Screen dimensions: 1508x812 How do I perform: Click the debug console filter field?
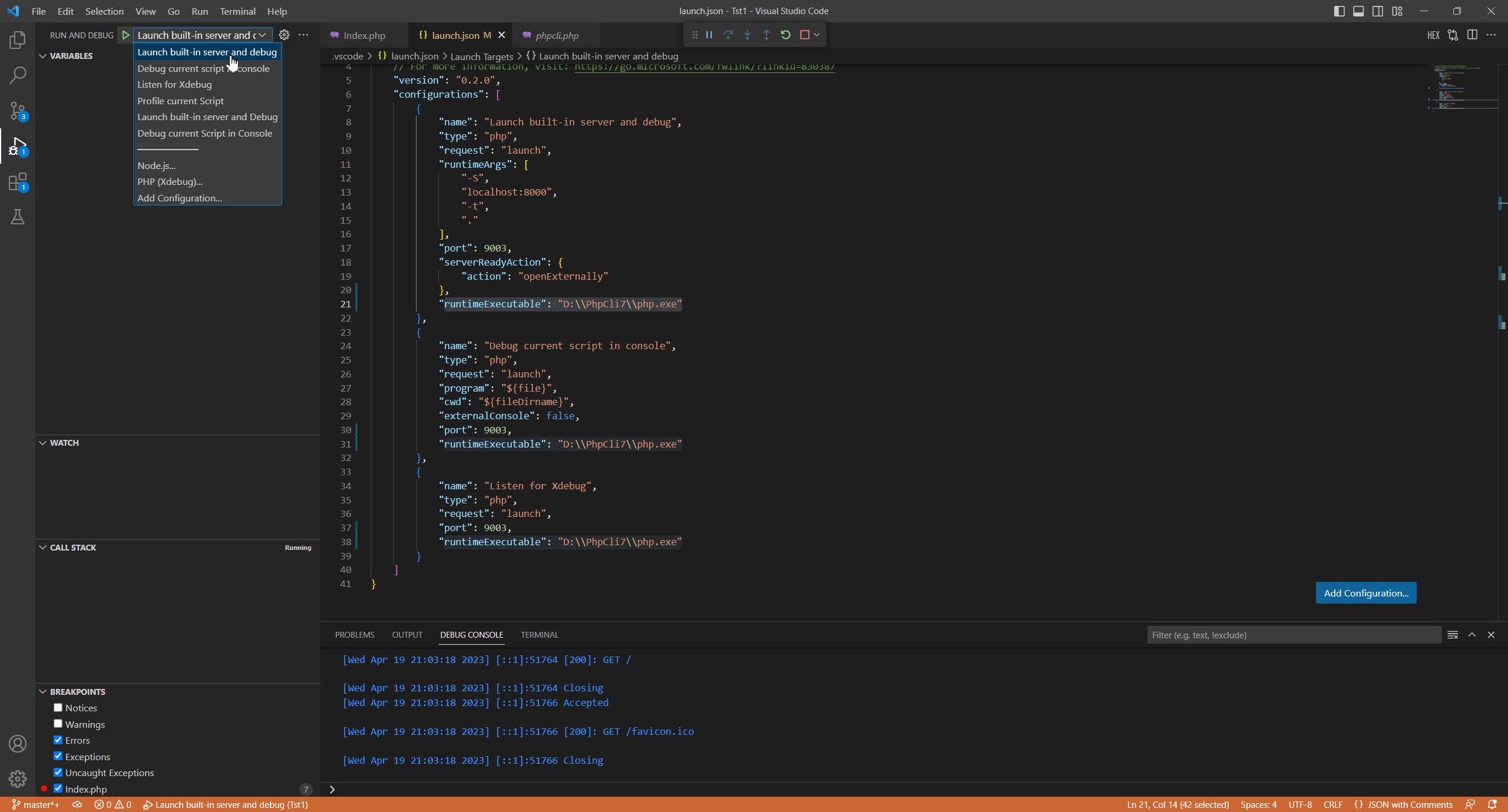1293,635
